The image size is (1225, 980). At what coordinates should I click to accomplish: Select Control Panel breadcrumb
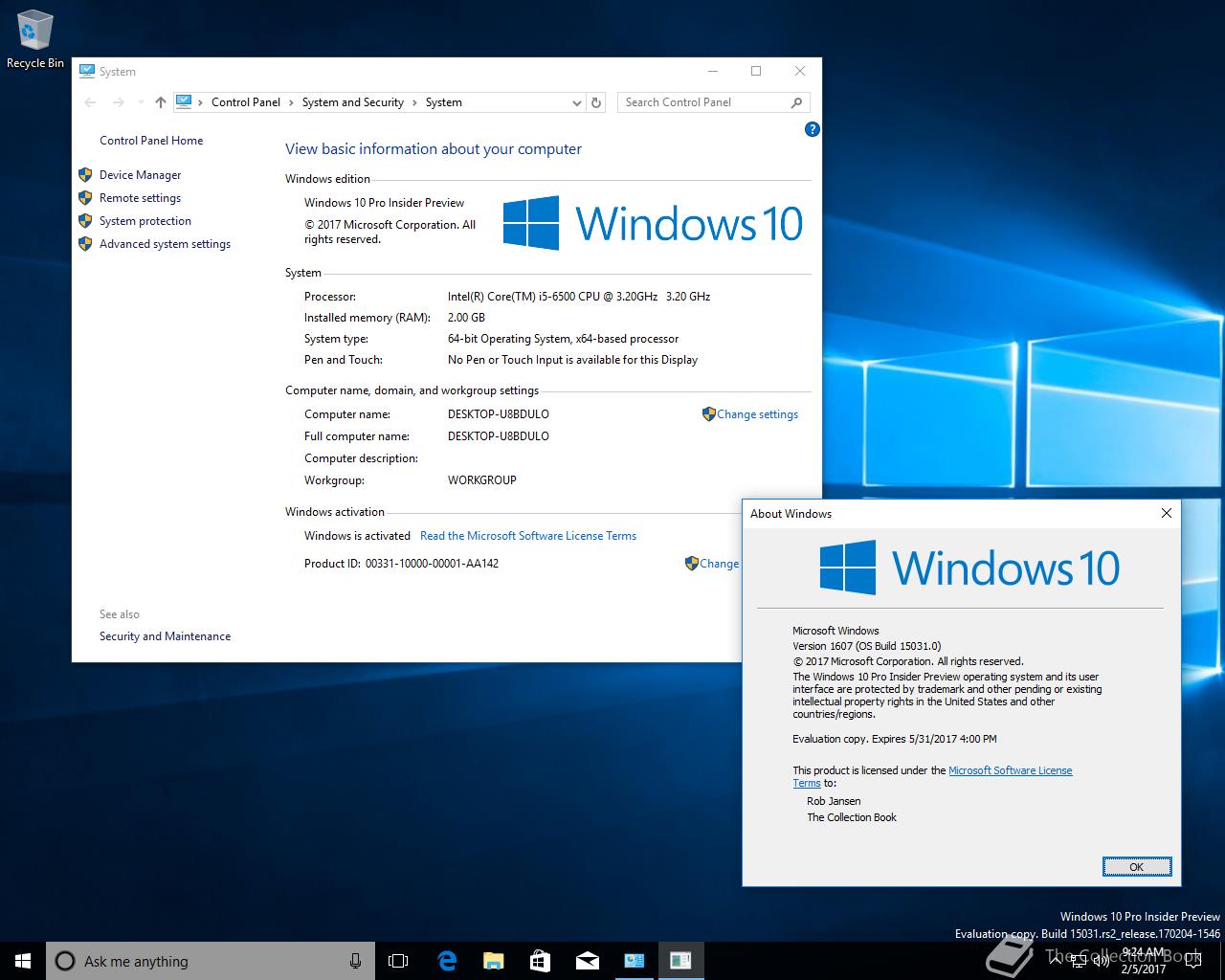point(246,102)
